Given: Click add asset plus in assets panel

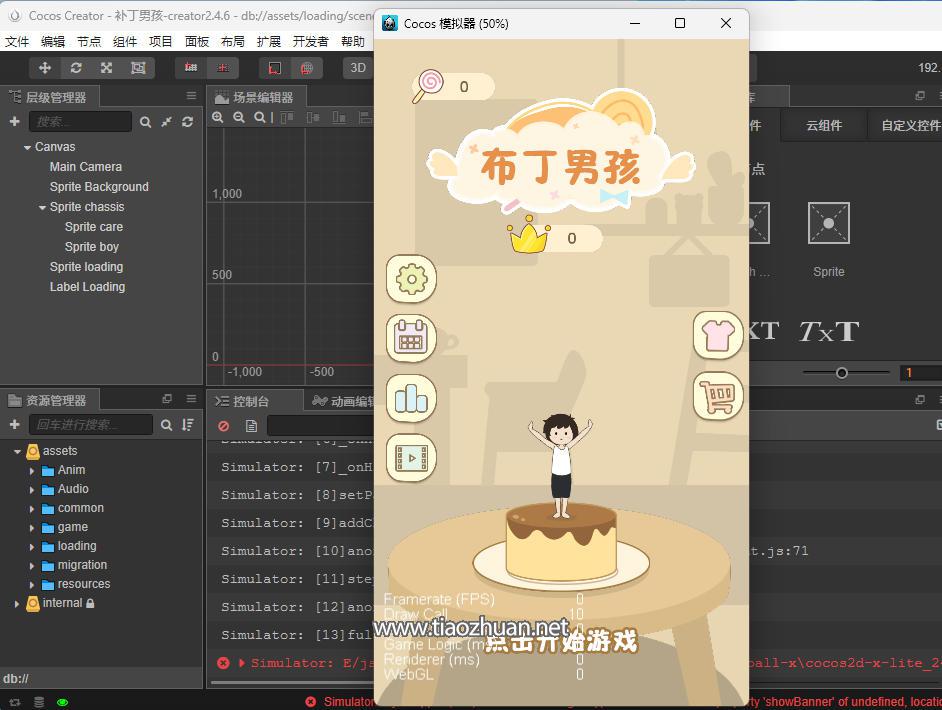Looking at the screenshot, I should click(x=14, y=425).
